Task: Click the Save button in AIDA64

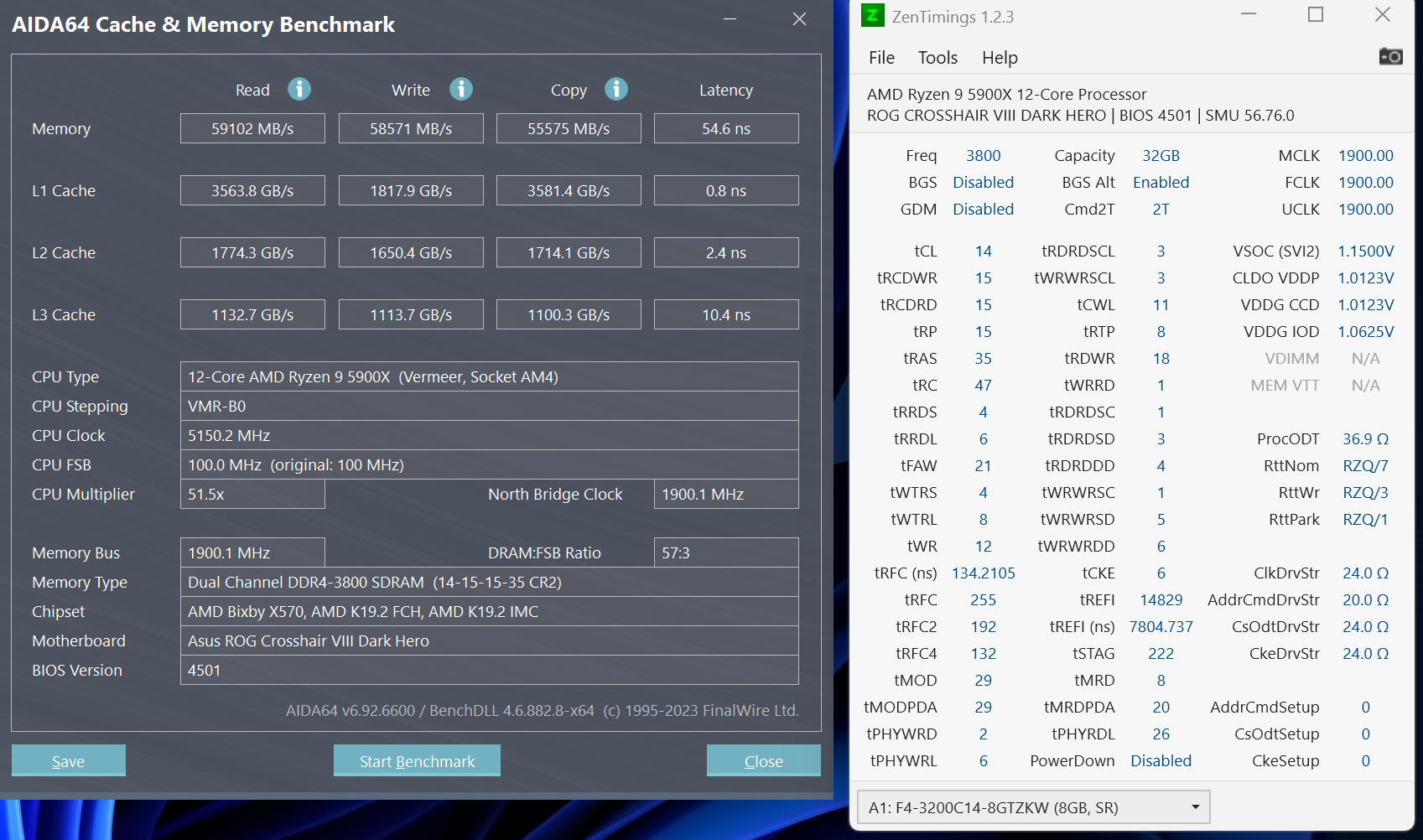Action: click(x=69, y=760)
